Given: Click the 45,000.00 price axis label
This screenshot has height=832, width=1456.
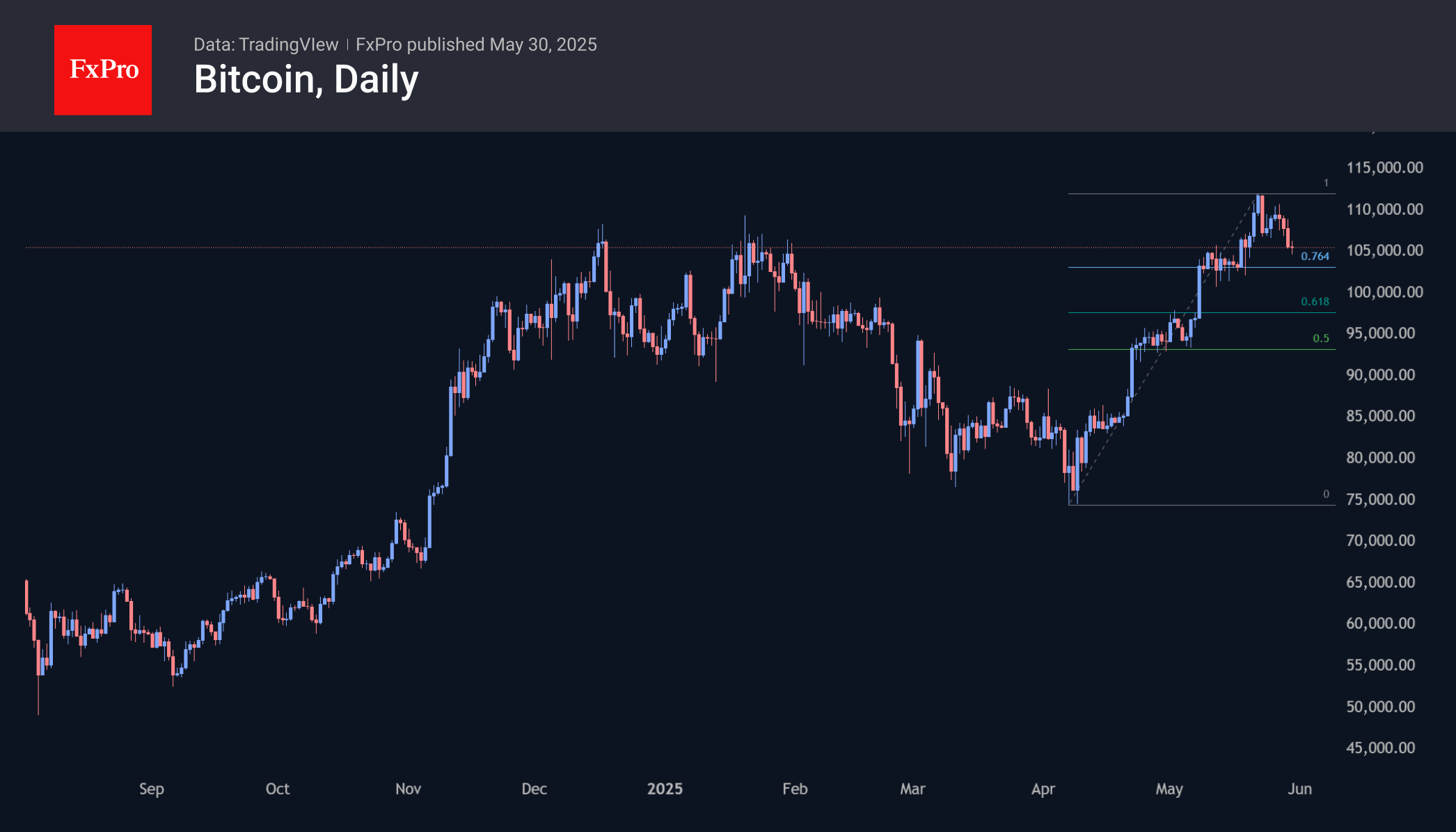Looking at the screenshot, I should (1380, 748).
